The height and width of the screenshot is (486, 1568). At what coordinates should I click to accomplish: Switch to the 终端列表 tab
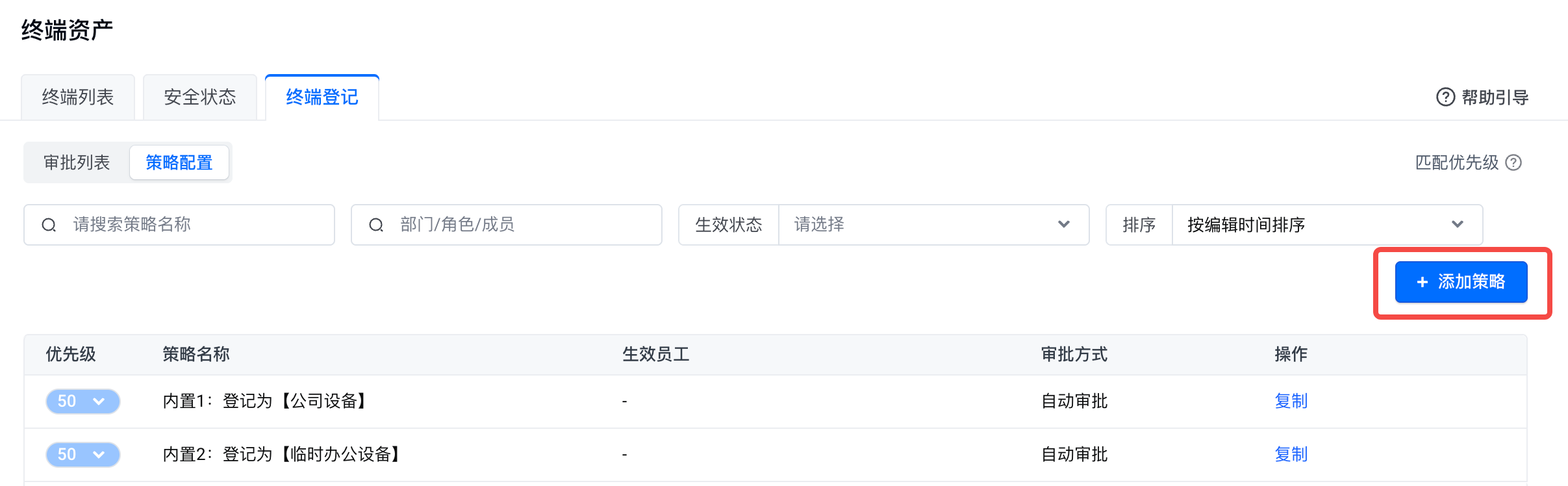tap(78, 97)
